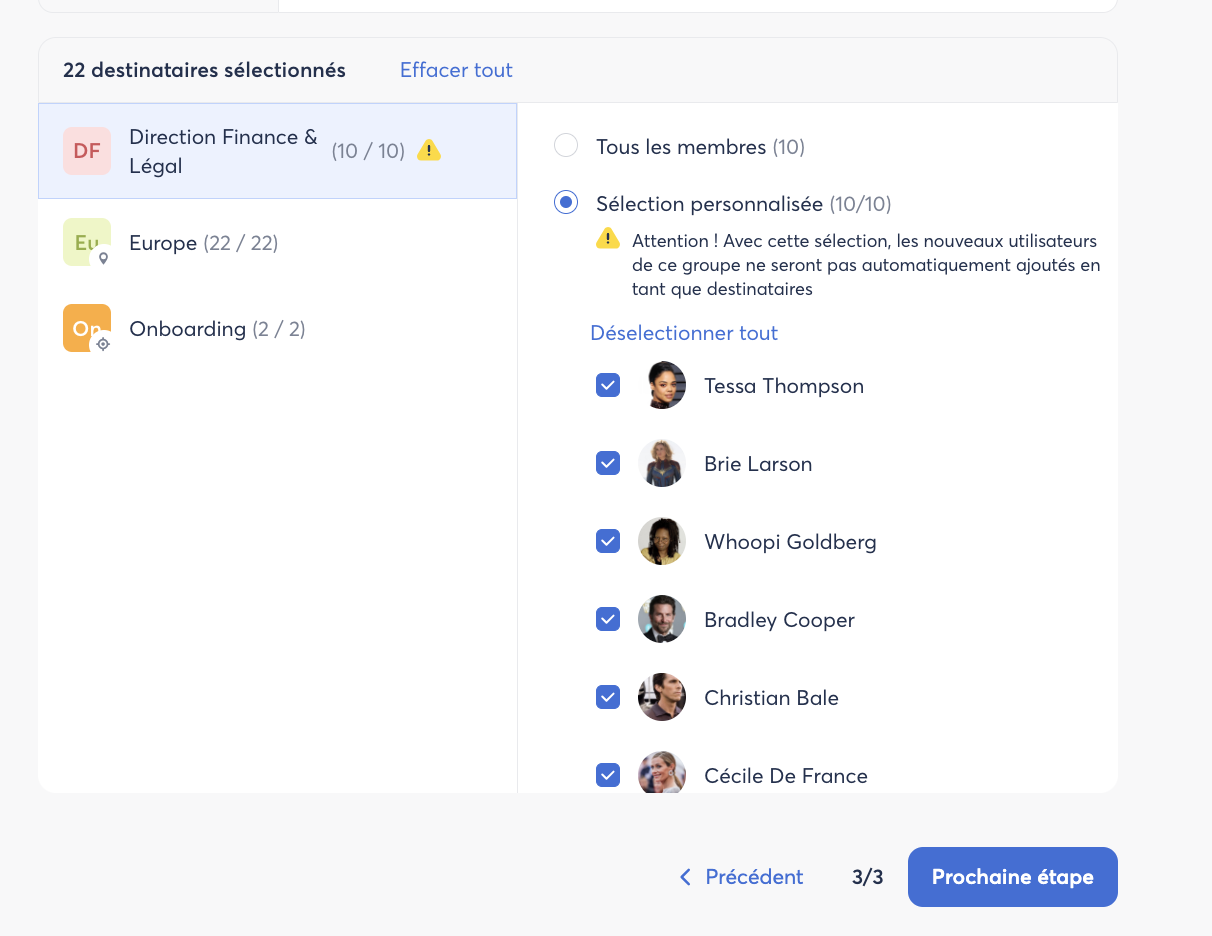
Task: Untick the checkbox for Tessa Thompson
Action: pyautogui.click(x=608, y=385)
